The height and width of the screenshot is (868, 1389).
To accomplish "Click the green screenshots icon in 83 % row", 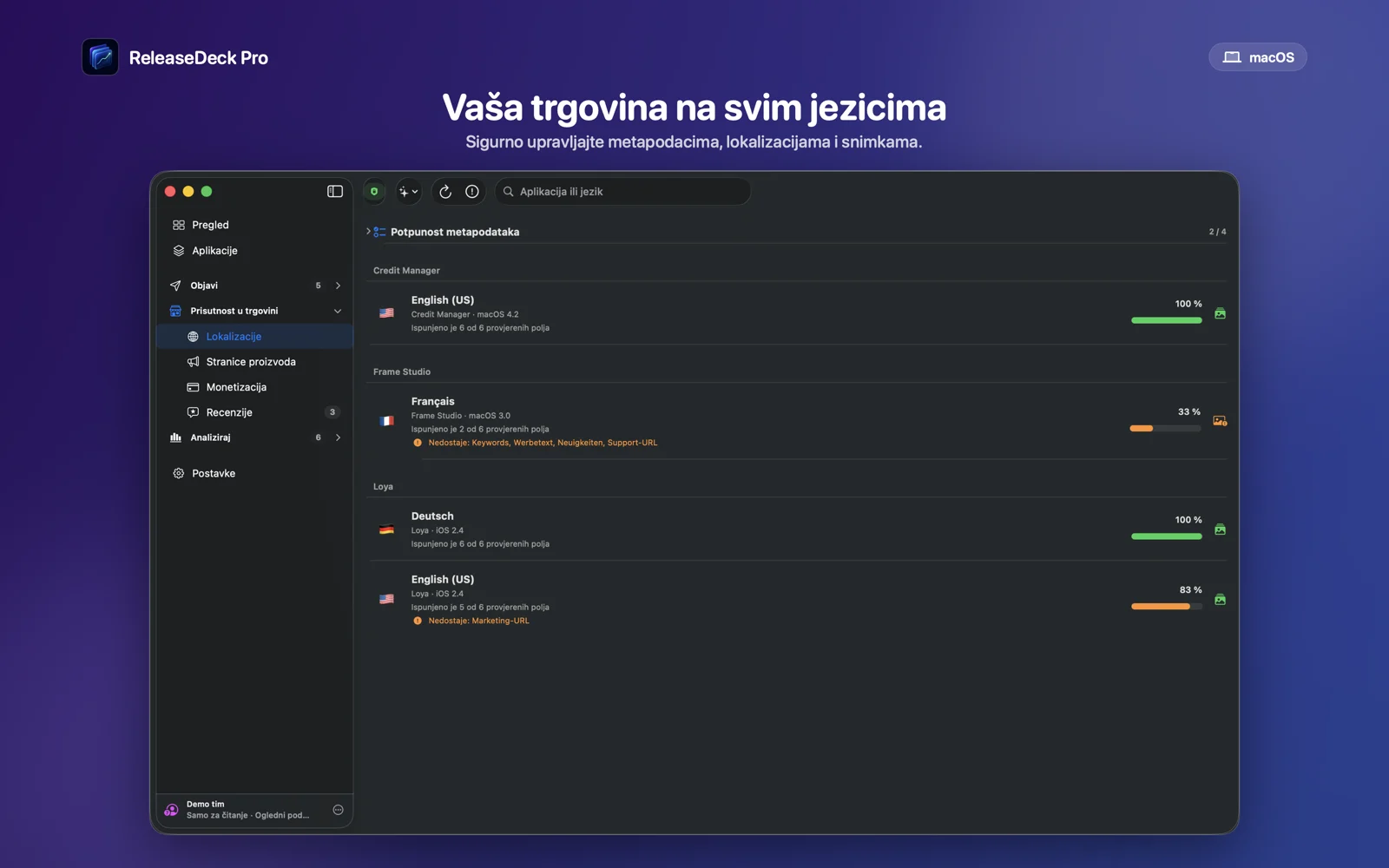I will tap(1221, 599).
